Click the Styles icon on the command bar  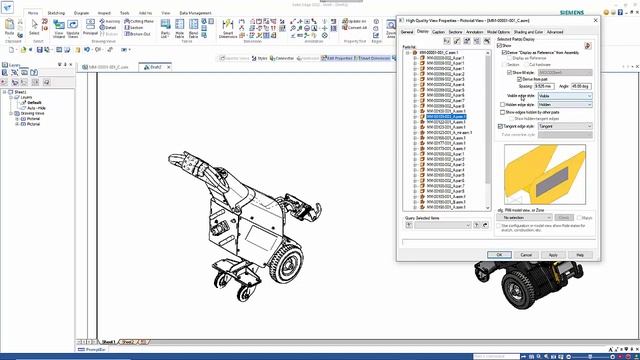click(x=259, y=58)
